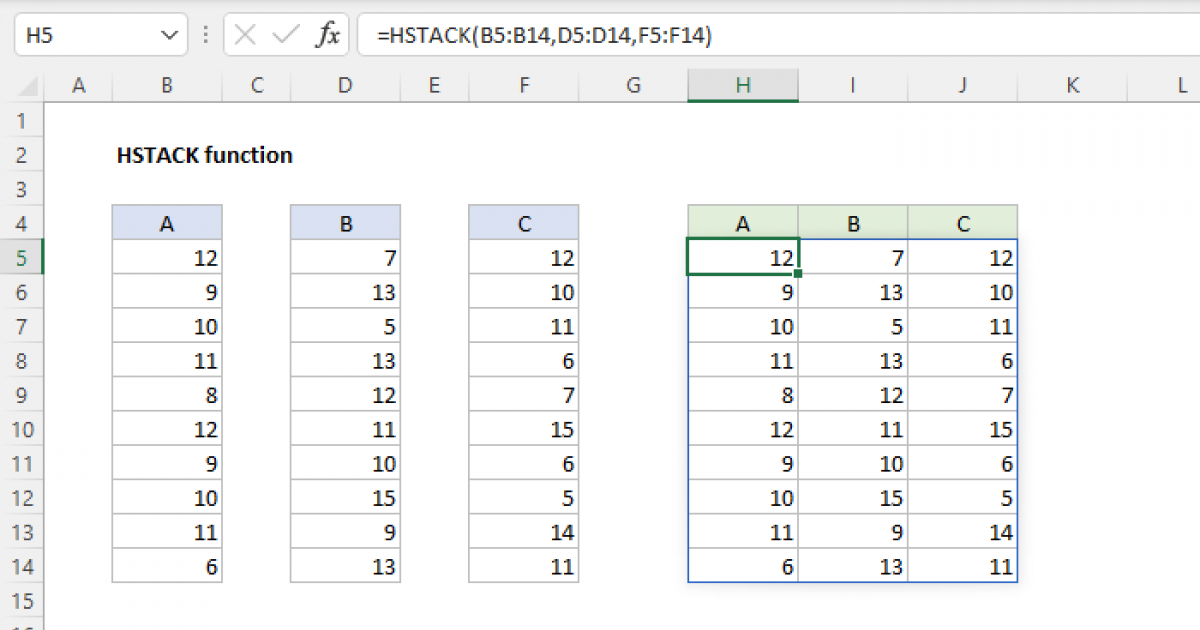Click the Cancel X icon in formula bar
The image size is (1200, 630).
coord(243,33)
